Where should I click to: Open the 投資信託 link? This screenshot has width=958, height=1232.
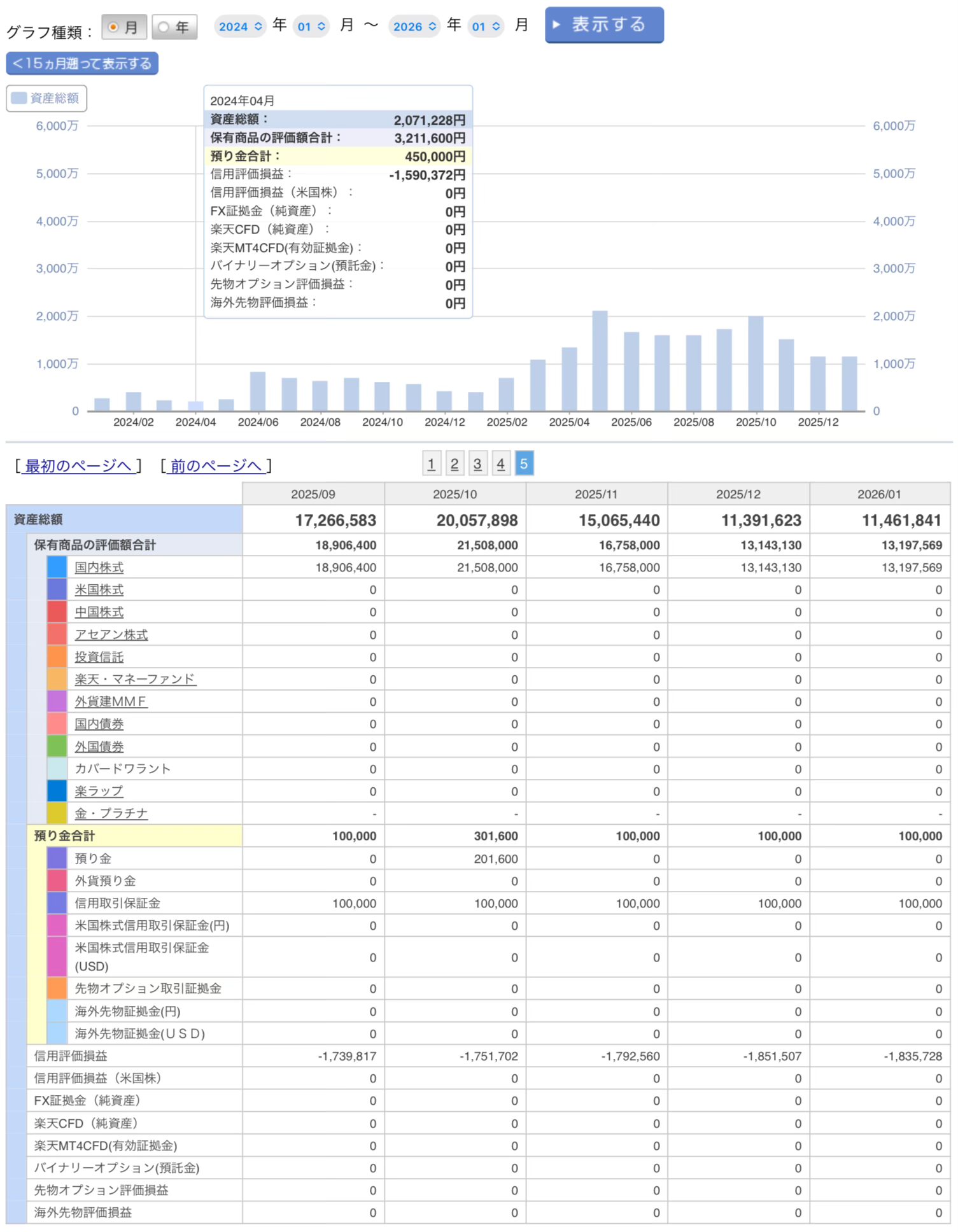coord(99,657)
